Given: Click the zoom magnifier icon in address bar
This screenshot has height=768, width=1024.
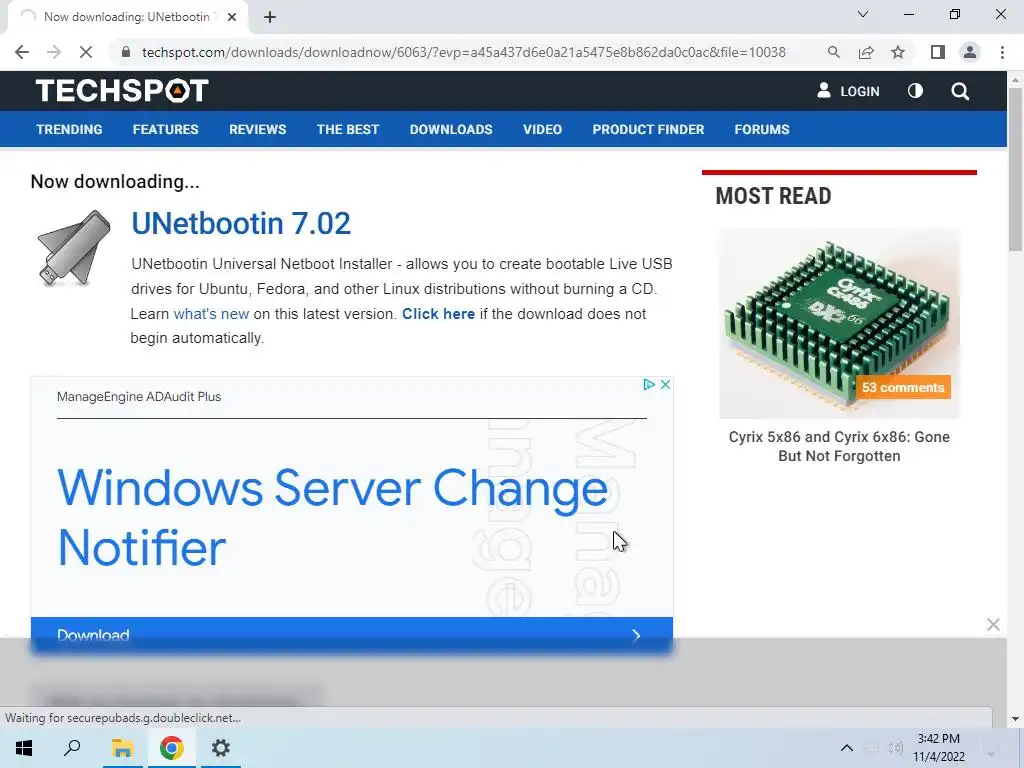Looking at the screenshot, I should tap(833, 52).
